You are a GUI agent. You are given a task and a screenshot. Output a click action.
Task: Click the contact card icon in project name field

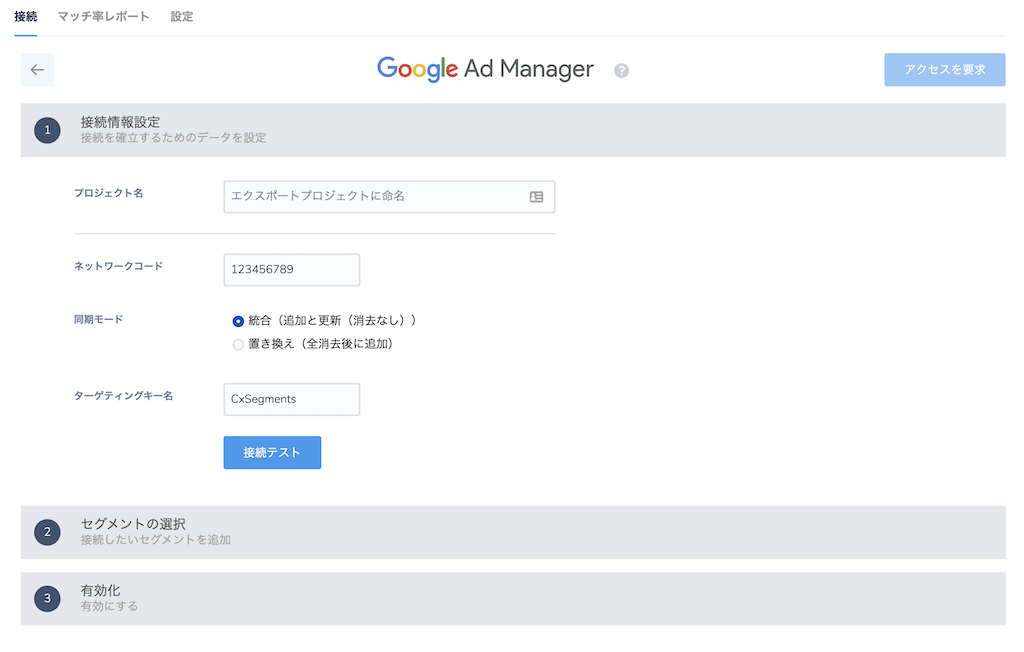click(x=536, y=197)
